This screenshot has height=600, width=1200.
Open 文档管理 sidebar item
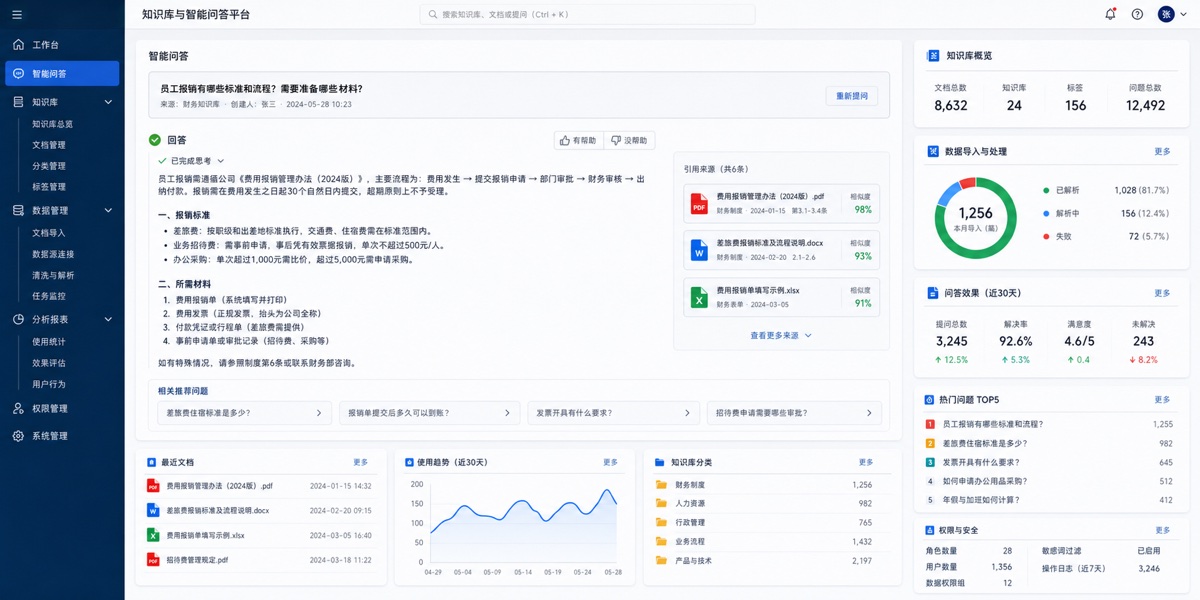coord(49,145)
